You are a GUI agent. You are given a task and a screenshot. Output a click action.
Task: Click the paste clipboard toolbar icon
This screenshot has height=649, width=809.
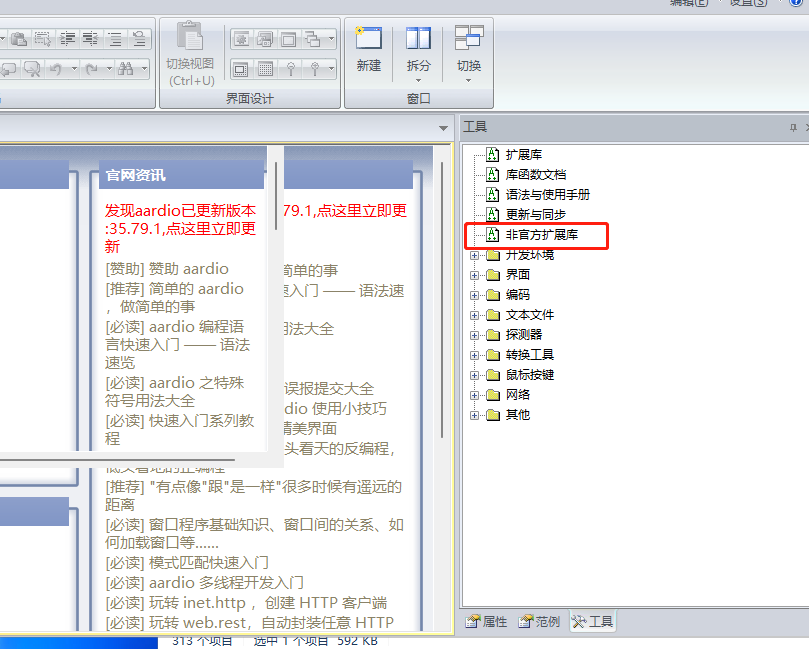click(19, 39)
